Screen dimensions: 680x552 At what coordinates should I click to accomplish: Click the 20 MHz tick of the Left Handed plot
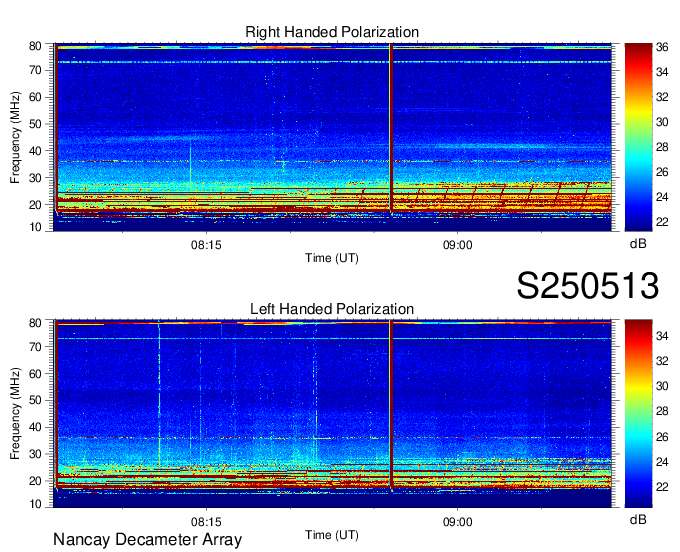[35, 481]
